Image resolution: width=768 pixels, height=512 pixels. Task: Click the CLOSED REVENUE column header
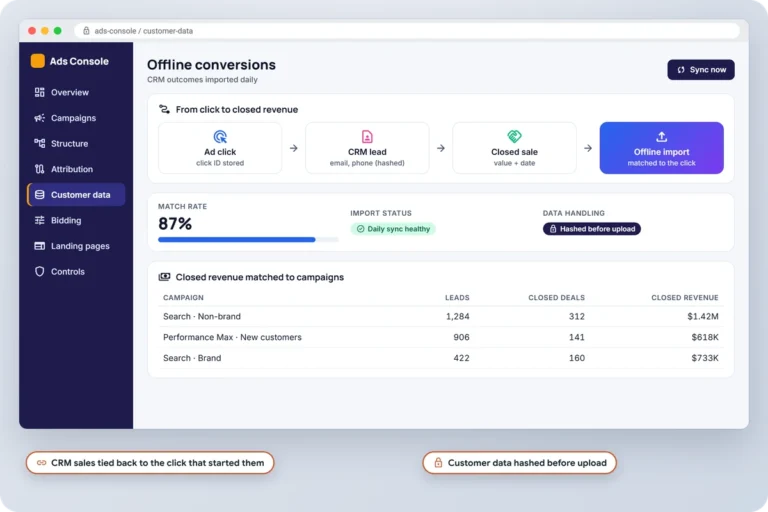pyautogui.click(x=685, y=297)
